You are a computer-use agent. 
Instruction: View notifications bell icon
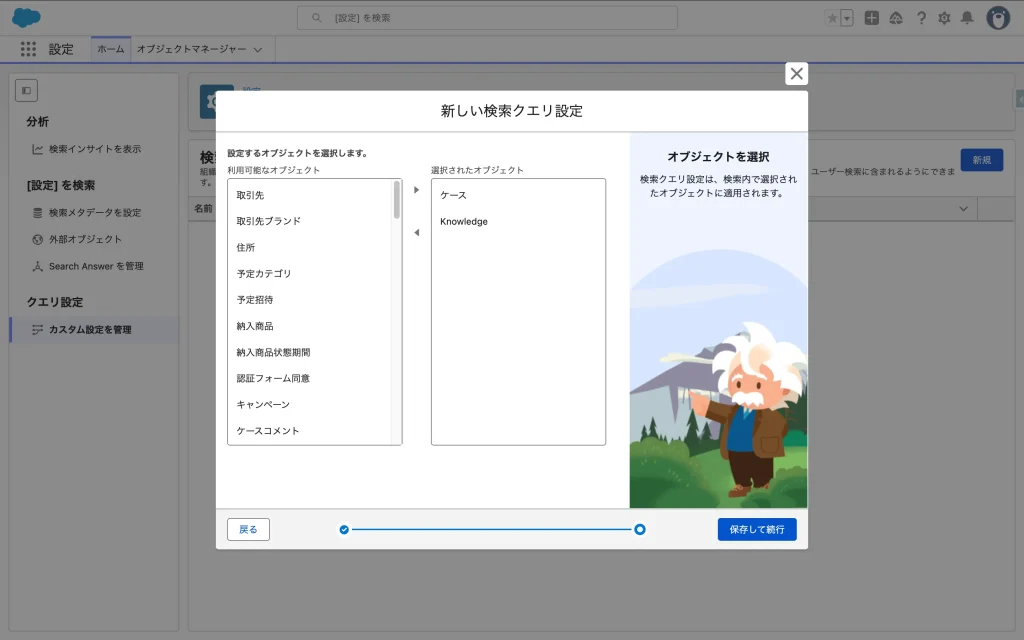pos(967,18)
